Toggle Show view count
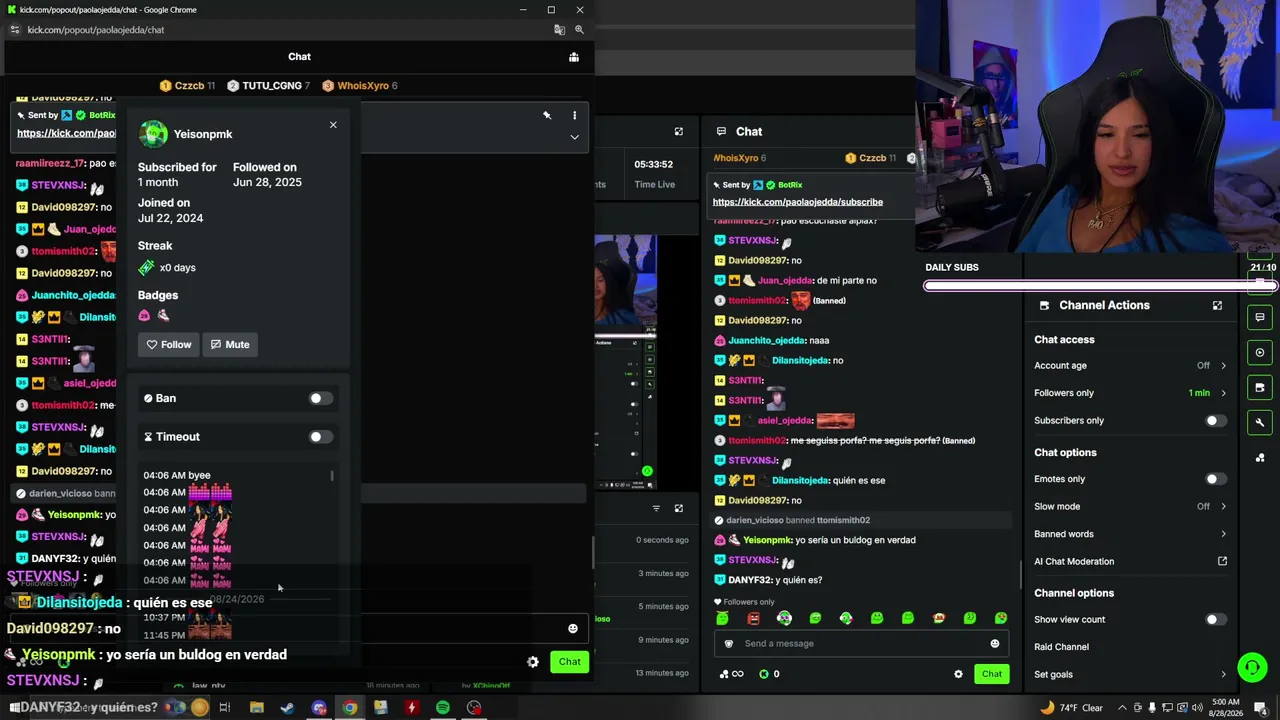Screen dimensions: 1280x720 coord(1215,620)
